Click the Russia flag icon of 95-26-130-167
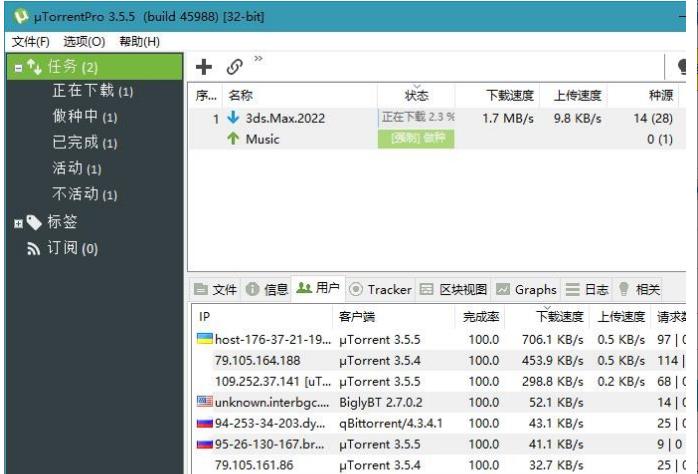 click(x=205, y=443)
